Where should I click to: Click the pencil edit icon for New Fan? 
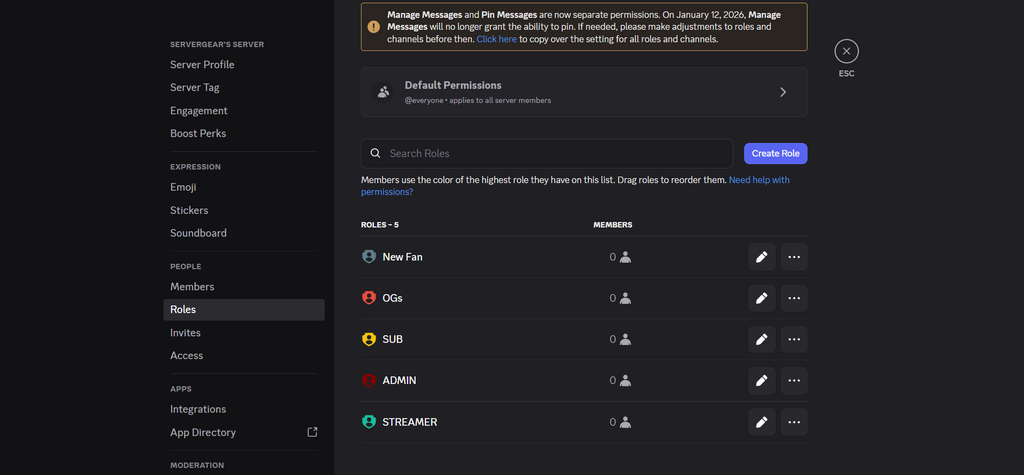[761, 257]
